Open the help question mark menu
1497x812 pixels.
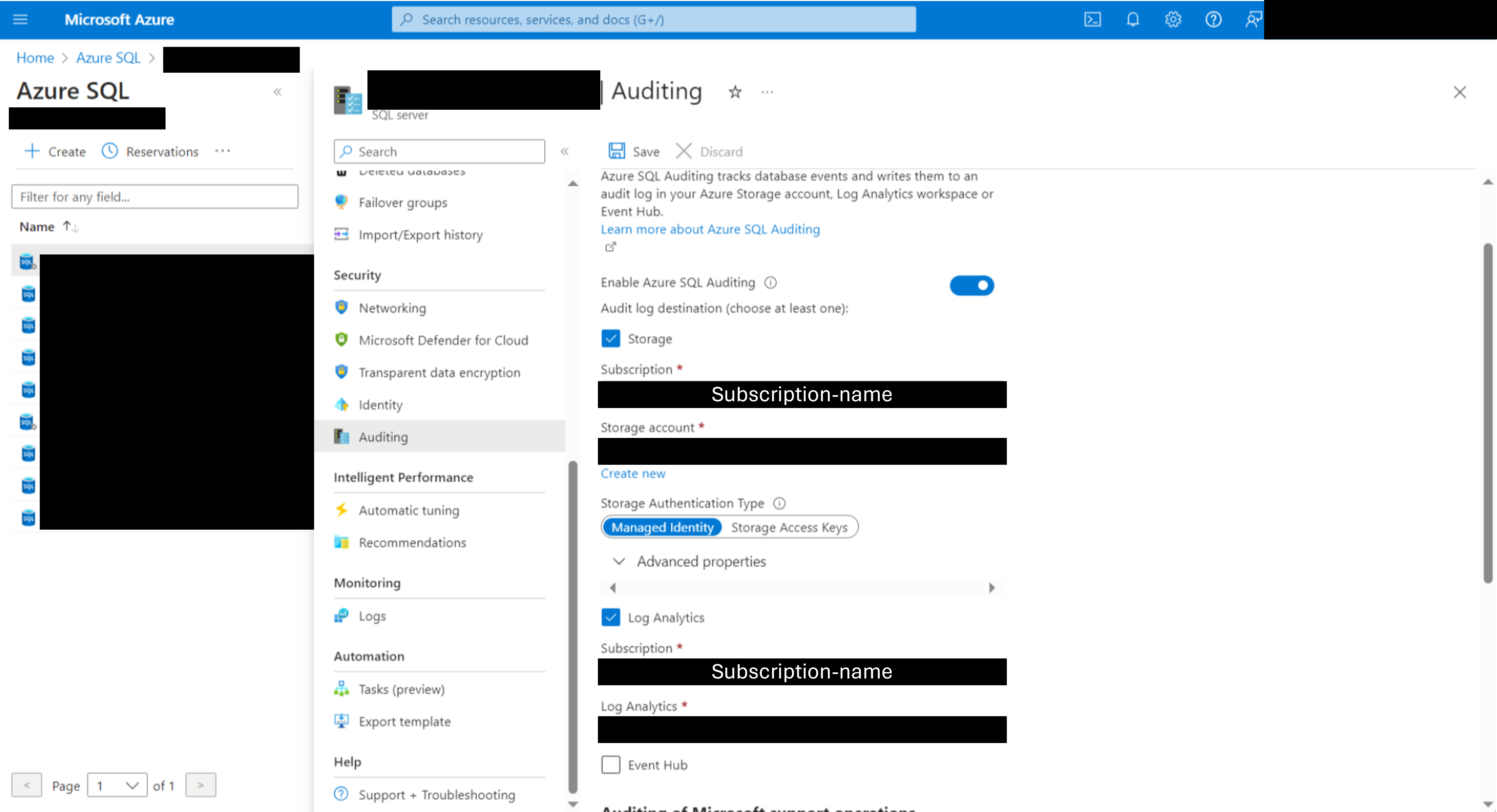click(1213, 20)
